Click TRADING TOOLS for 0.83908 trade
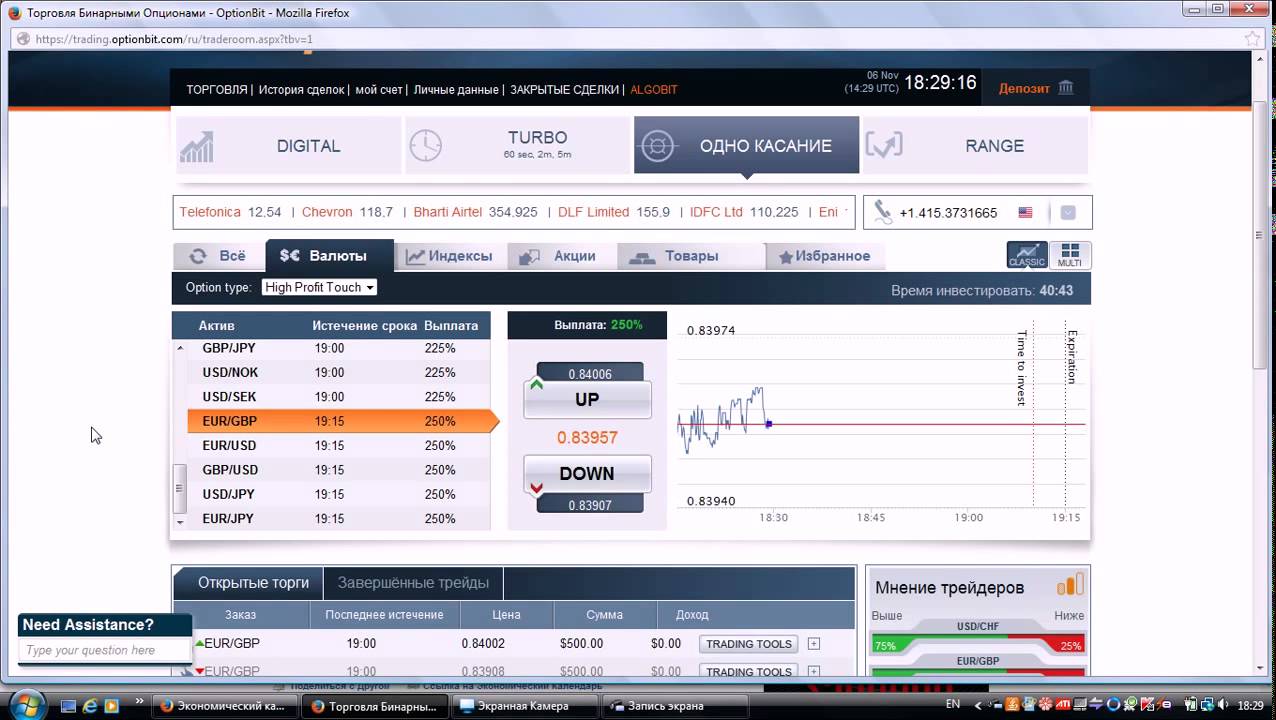 click(x=749, y=671)
